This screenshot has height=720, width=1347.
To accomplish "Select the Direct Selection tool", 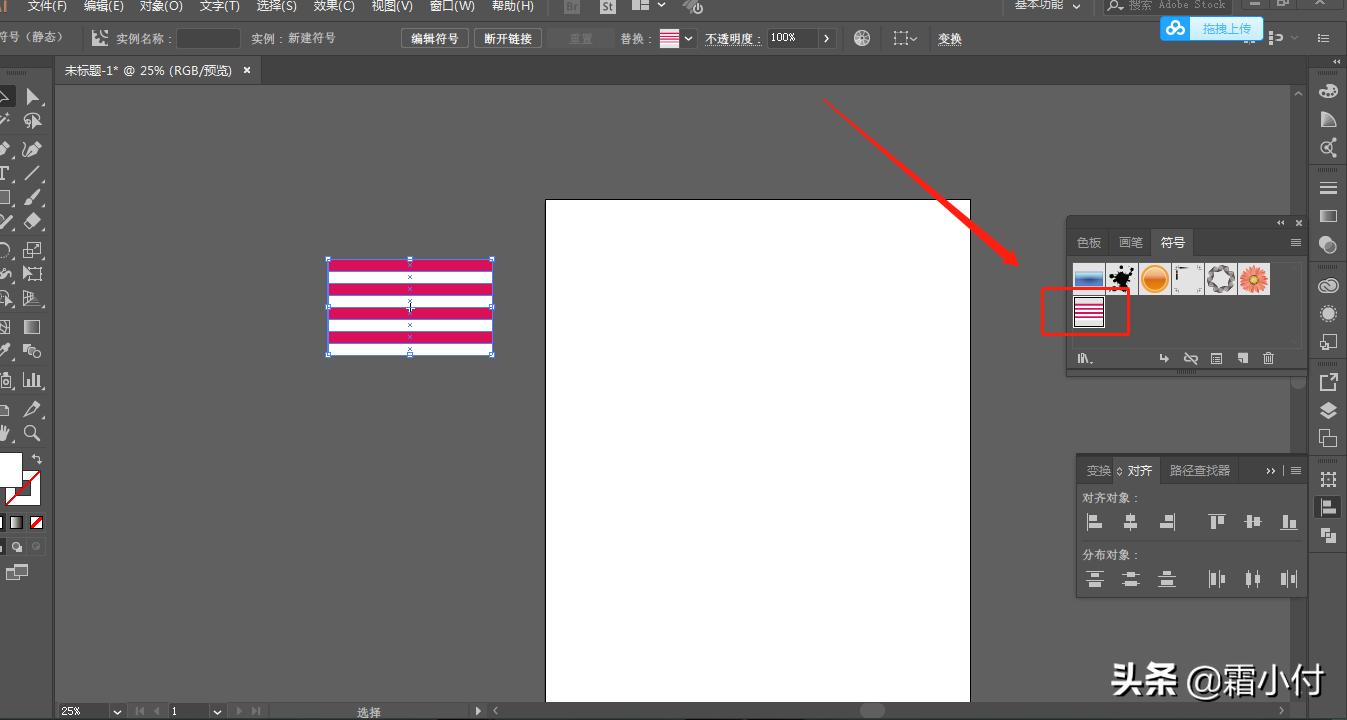I will [x=33, y=96].
